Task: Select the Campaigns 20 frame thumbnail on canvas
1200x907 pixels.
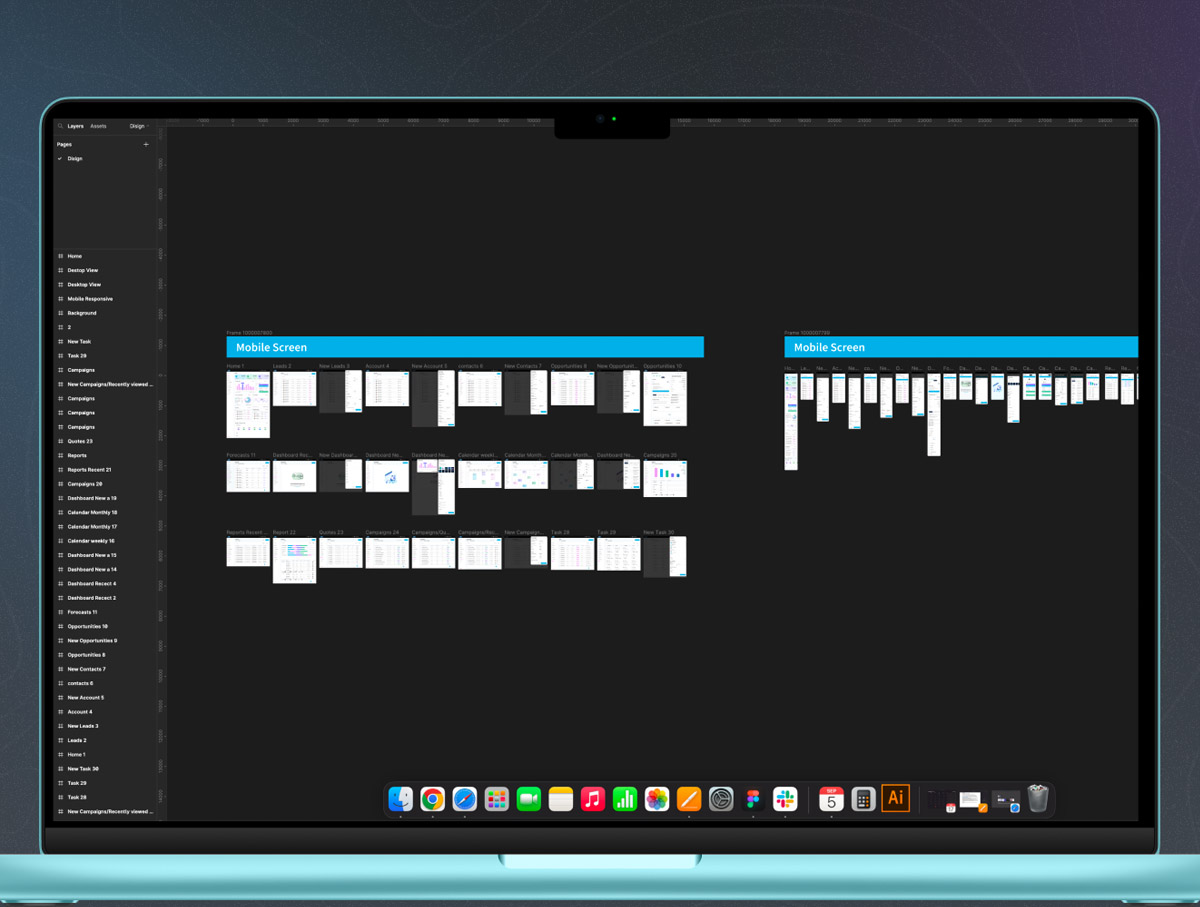Action: (665, 478)
